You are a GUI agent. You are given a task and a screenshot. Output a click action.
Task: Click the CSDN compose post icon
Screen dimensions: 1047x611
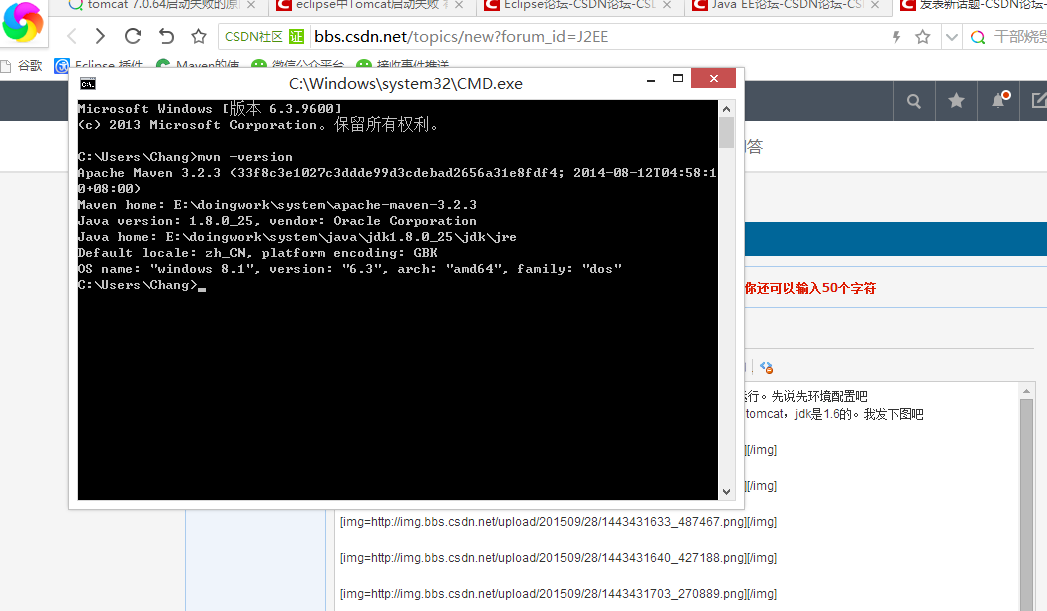coord(1038,101)
